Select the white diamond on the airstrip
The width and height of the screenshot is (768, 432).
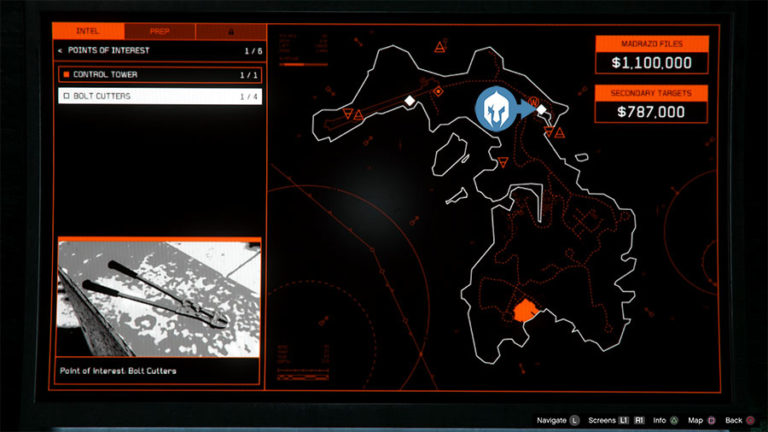coord(409,101)
